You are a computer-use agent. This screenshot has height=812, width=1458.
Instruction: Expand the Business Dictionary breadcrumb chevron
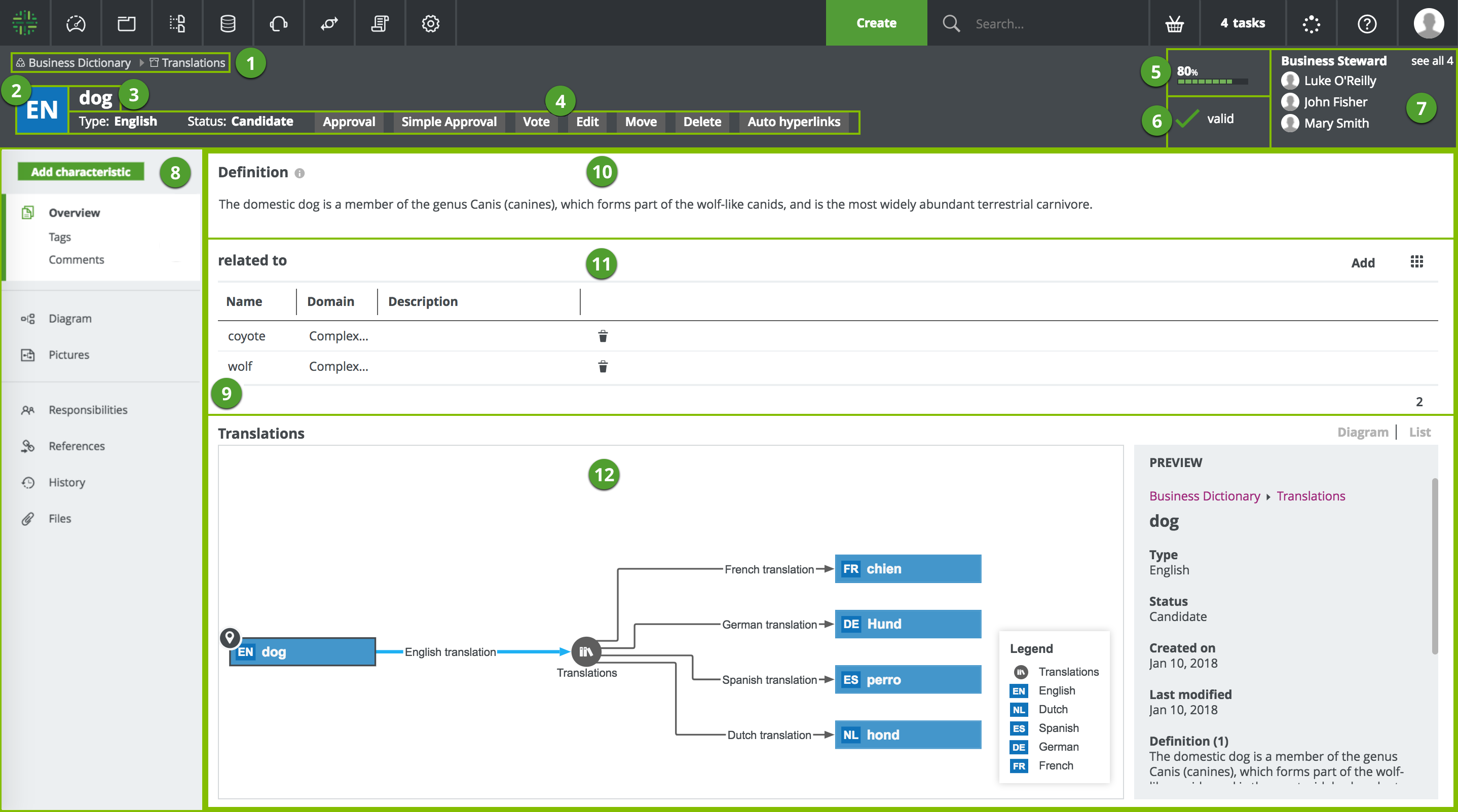pos(141,62)
